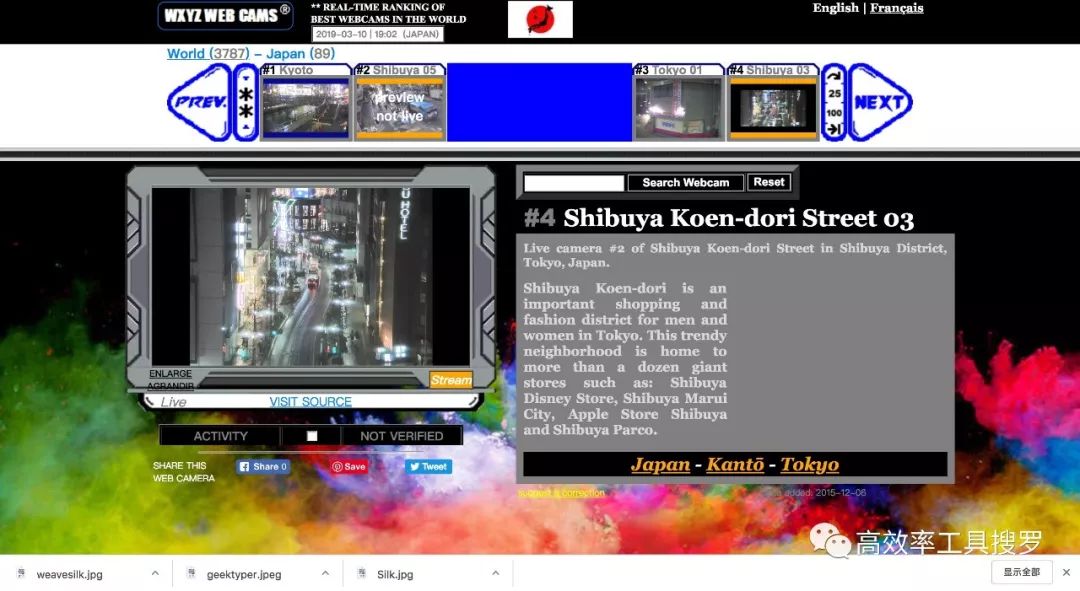This screenshot has height=591, width=1080.
Task: Click the Reset button
Action: click(769, 182)
